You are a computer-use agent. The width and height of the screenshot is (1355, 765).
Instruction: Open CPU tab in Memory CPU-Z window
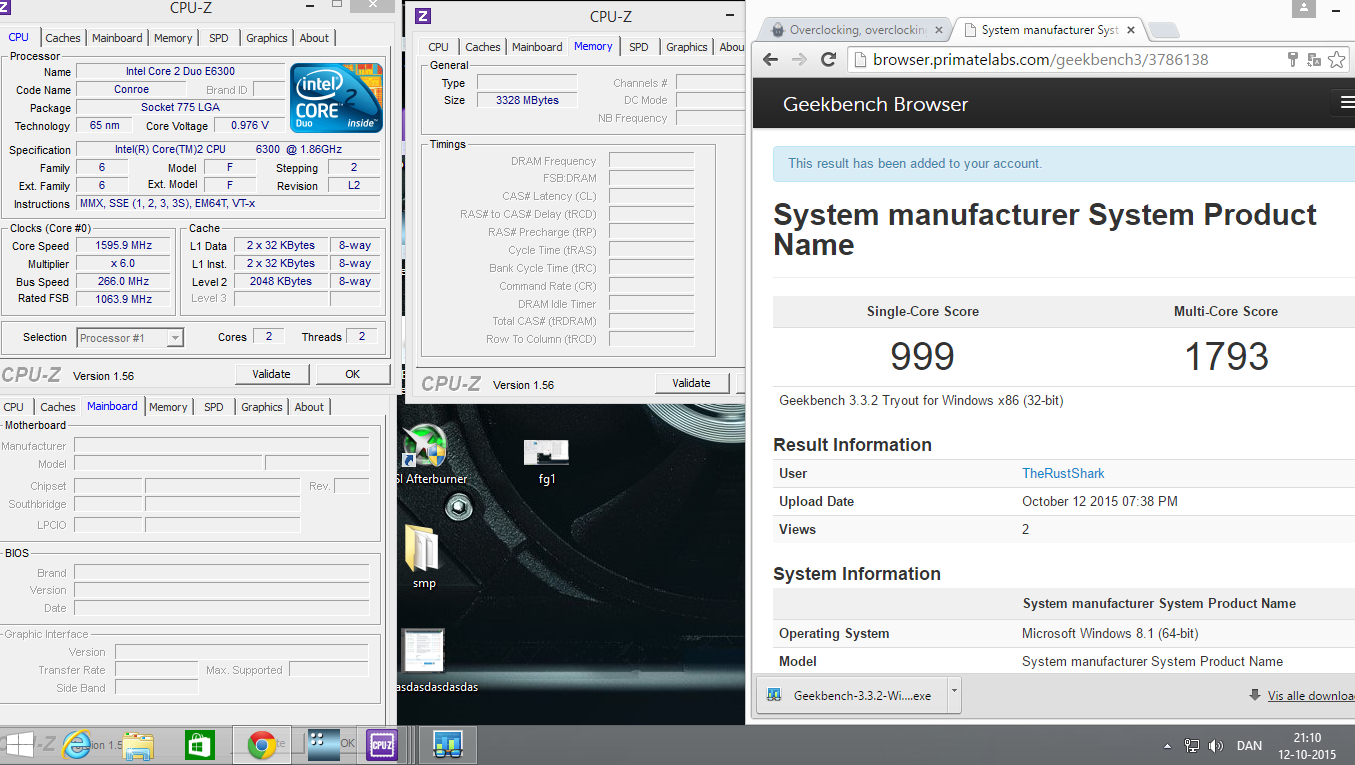pos(438,47)
